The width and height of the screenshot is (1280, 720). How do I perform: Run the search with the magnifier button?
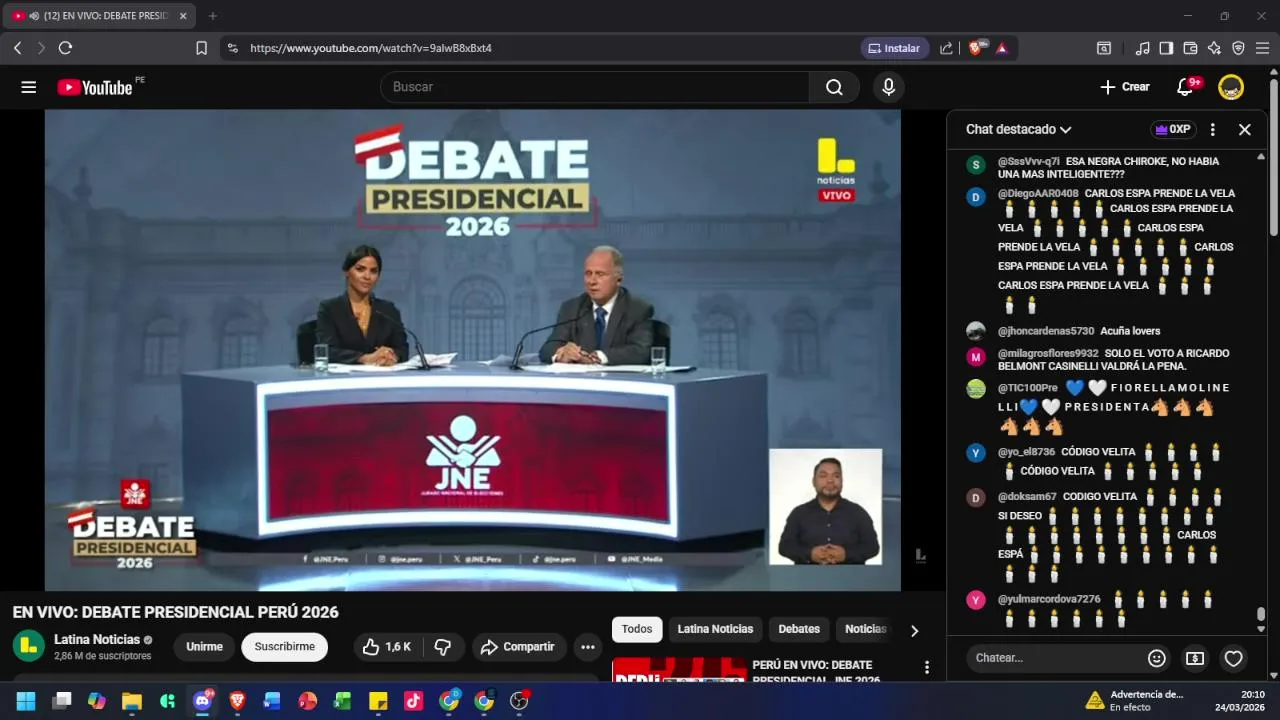coord(834,87)
